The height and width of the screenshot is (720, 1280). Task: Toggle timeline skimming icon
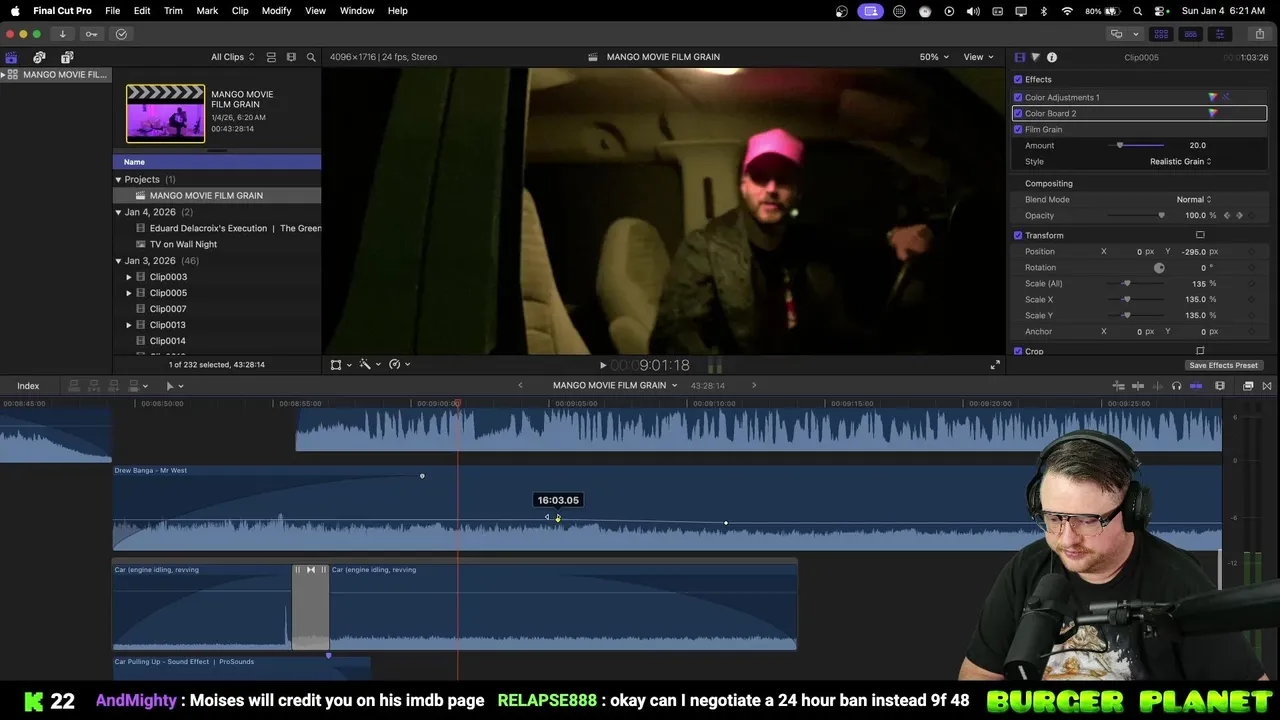click(x=1138, y=386)
